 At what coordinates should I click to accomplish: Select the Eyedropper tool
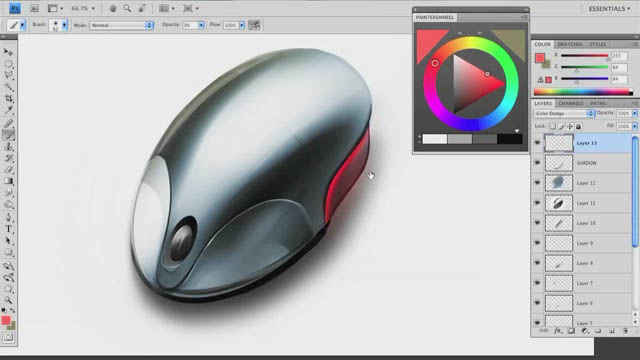[x=9, y=110]
